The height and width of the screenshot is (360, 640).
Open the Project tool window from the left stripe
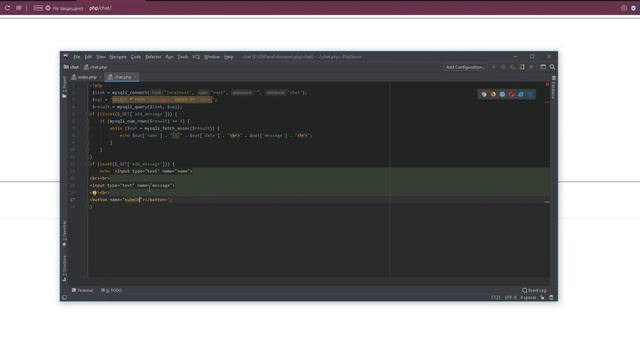point(64,87)
